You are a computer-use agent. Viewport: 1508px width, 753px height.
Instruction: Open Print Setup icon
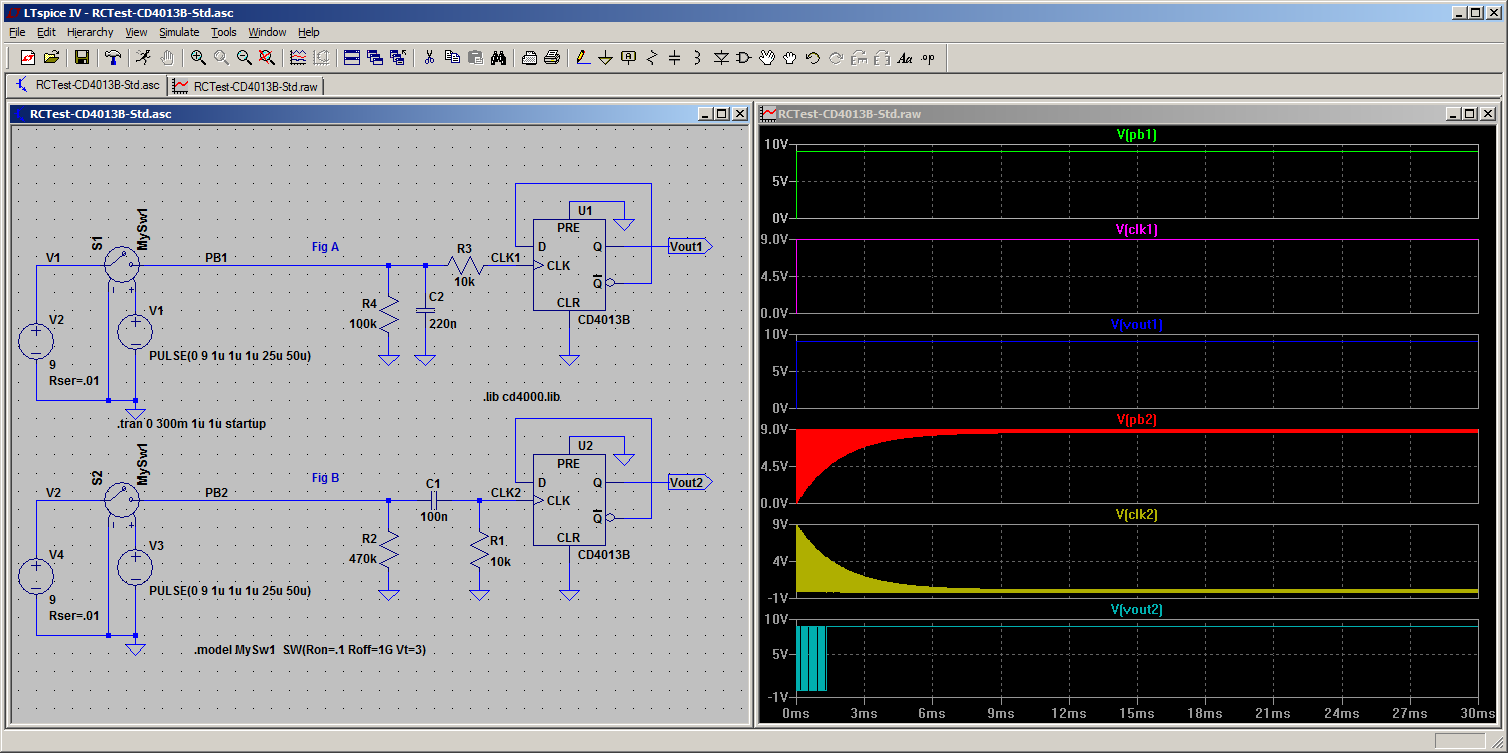[529, 58]
